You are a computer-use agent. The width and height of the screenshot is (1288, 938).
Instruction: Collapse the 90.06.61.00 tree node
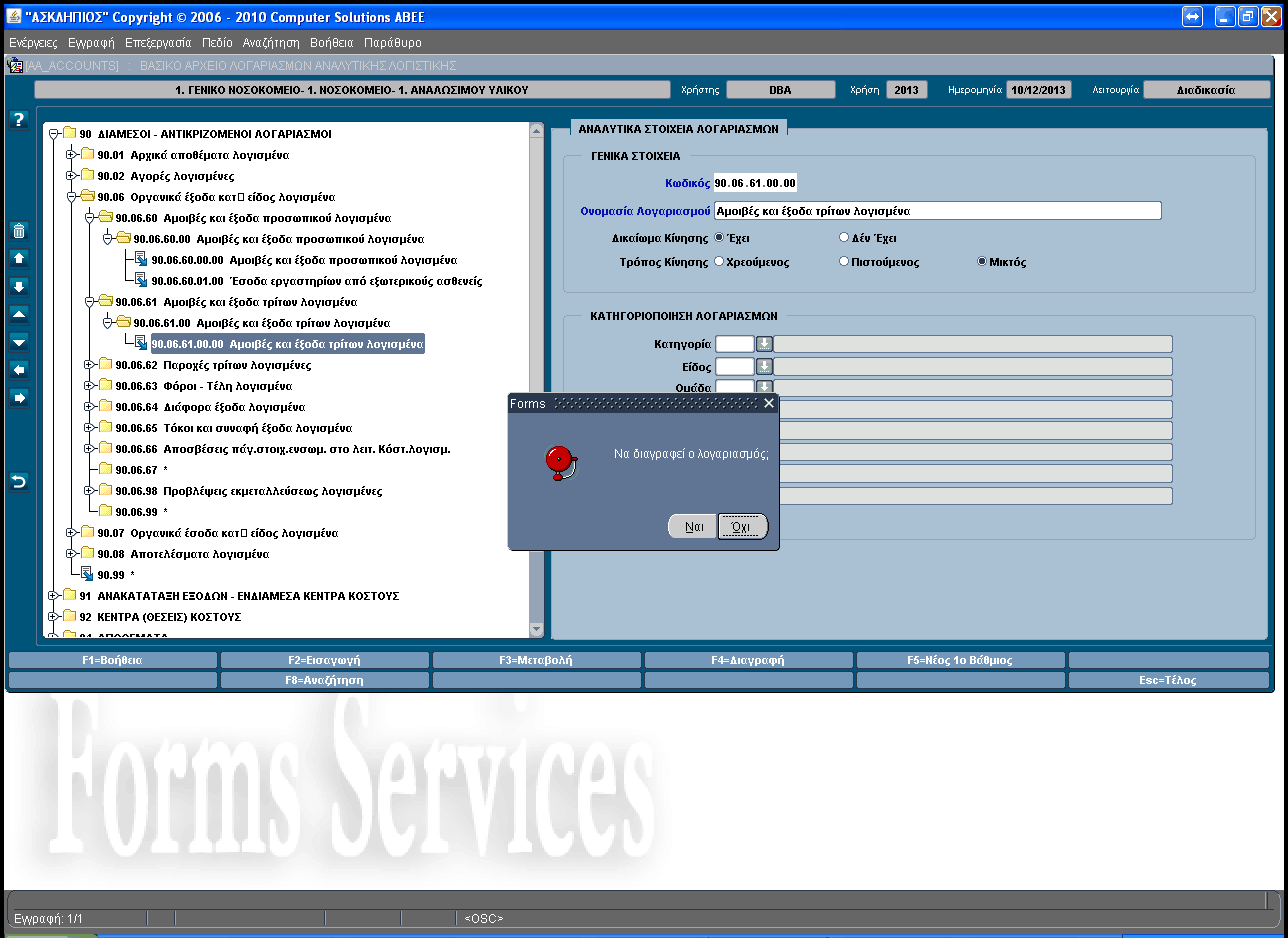pos(107,323)
